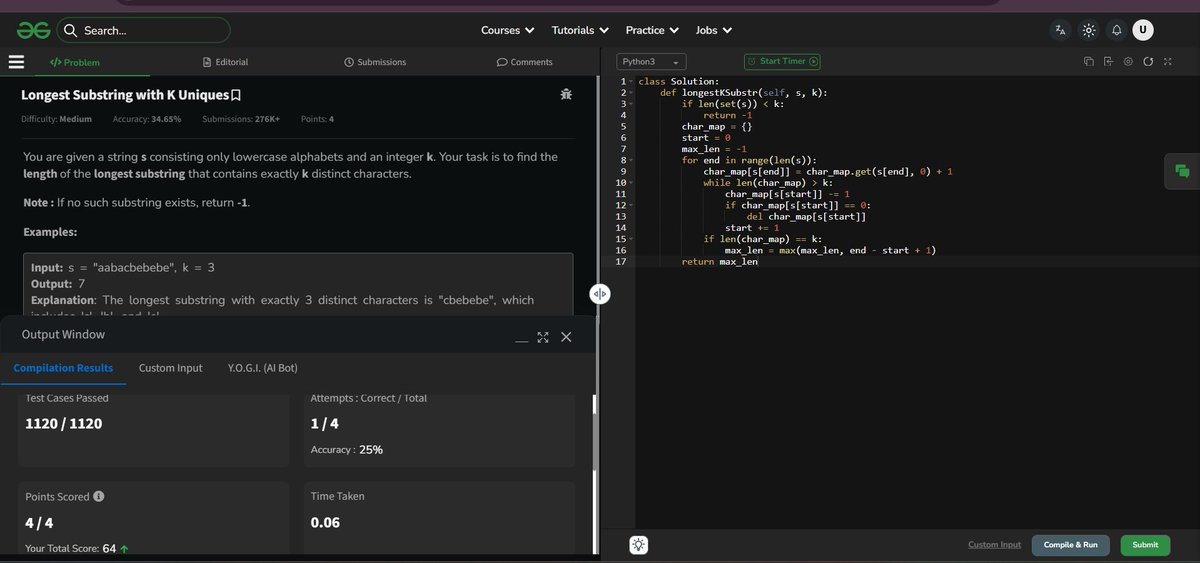Screen dimensions: 1200x563
Task: Click the Time Taken value 0.06
Action: [x=325, y=523]
